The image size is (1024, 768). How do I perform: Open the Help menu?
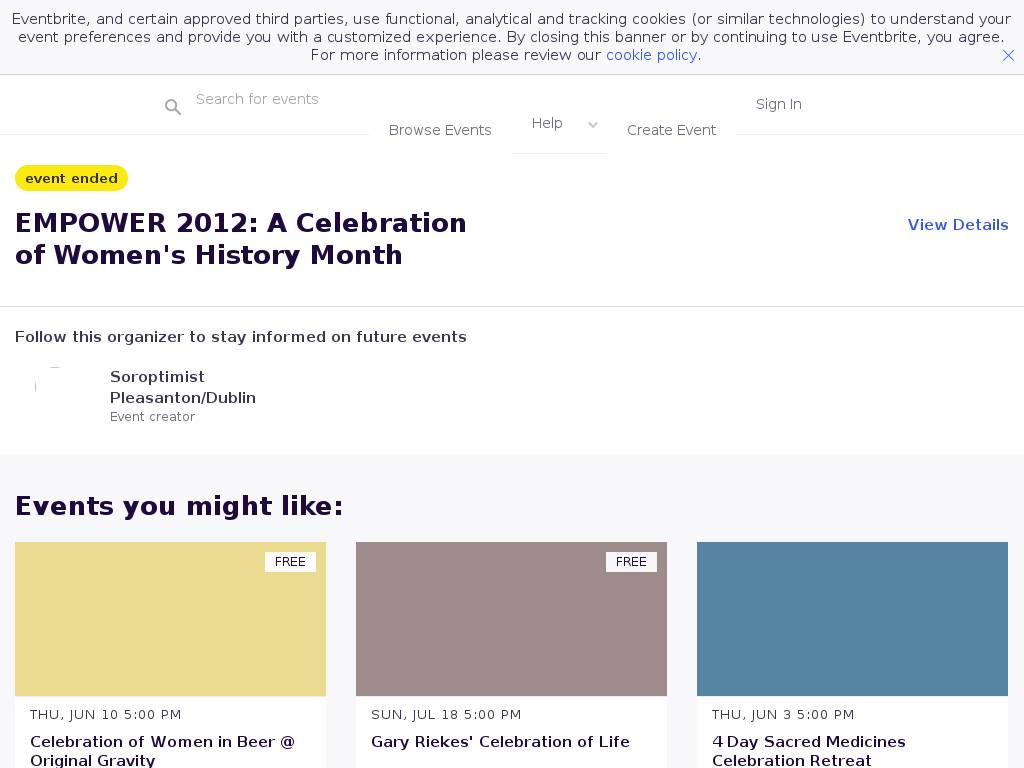(547, 123)
